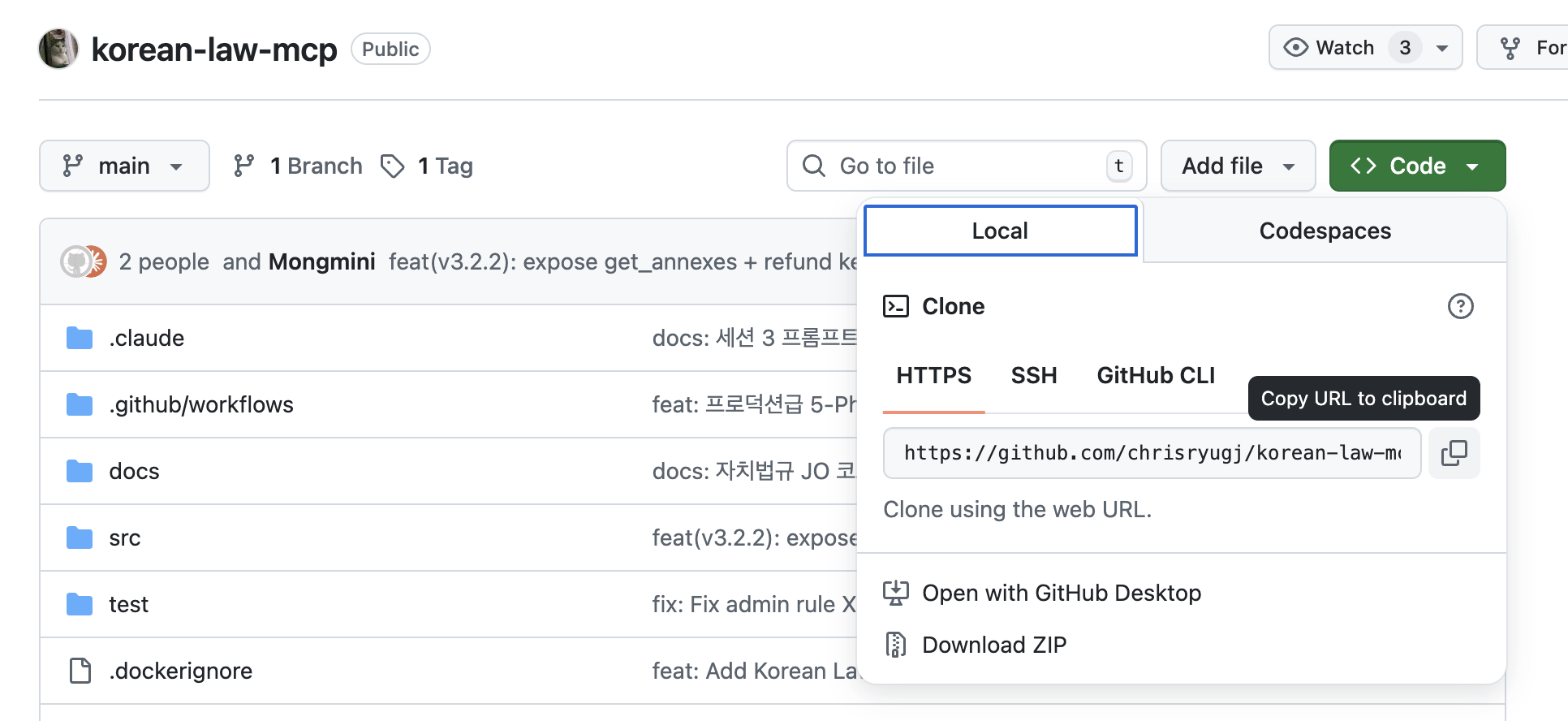Open the Clone help question mark icon
Screen dimensions: 1568x721
(x=1460, y=306)
